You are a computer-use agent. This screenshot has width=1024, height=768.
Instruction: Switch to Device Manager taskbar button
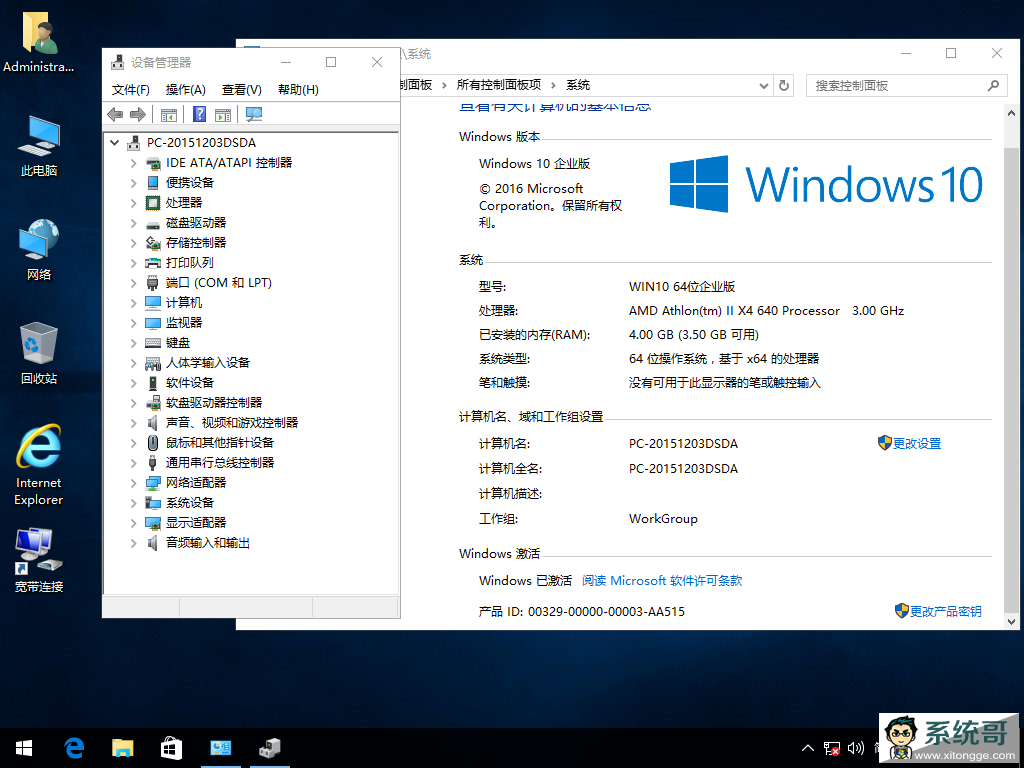point(270,748)
